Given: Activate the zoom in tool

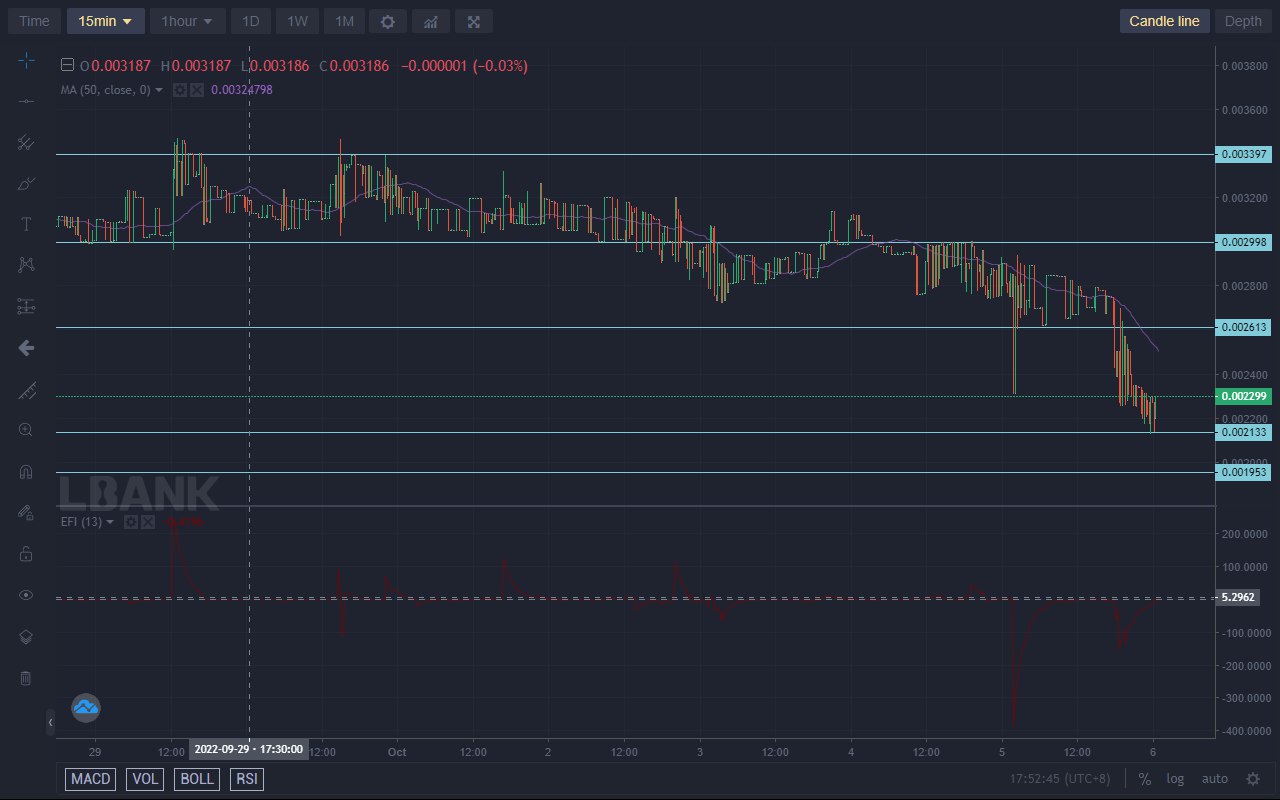Looking at the screenshot, I should point(26,430).
